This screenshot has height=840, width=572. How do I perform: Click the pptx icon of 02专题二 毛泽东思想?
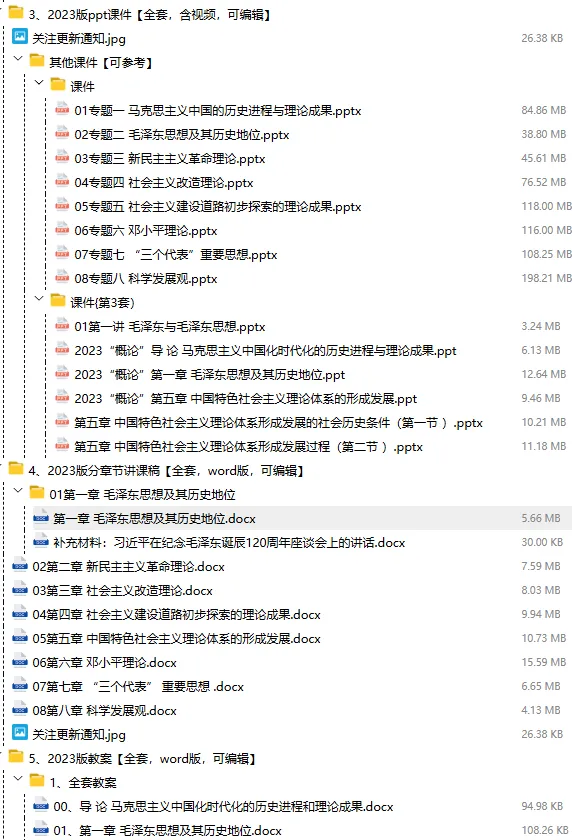pos(62,133)
